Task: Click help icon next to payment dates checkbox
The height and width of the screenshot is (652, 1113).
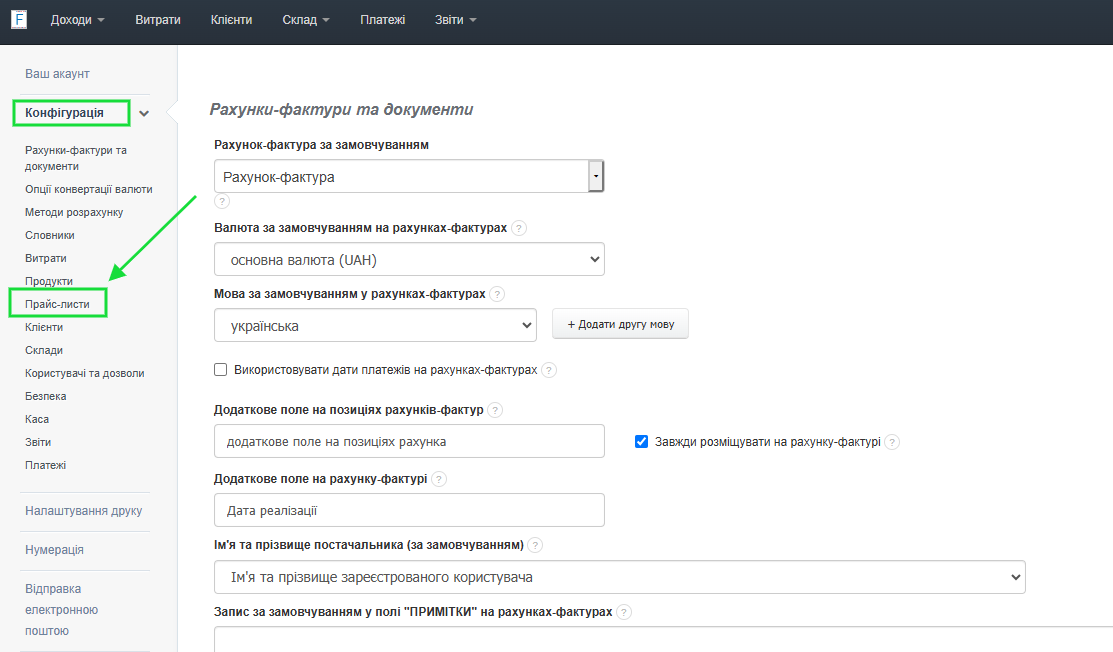Action: (x=549, y=370)
